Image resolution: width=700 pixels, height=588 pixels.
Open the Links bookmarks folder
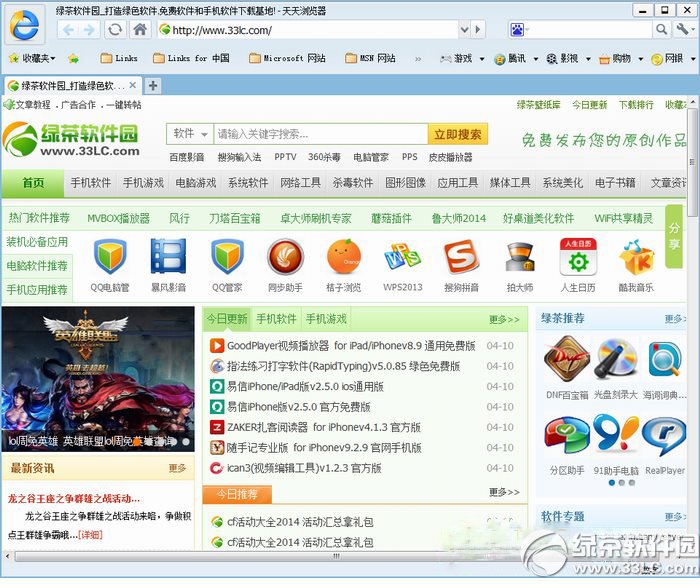click(x=119, y=58)
